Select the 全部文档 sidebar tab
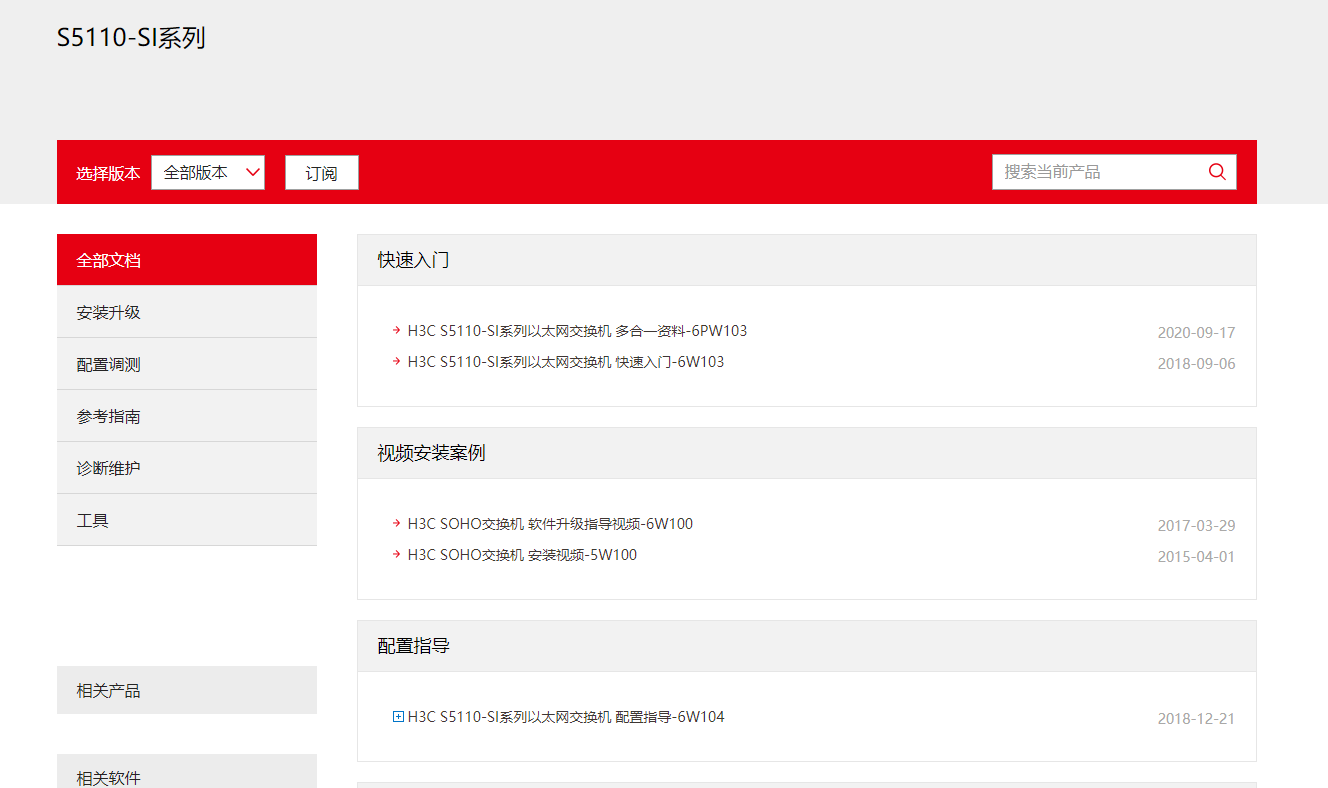1328x788 pixels. tap(187, 260)
